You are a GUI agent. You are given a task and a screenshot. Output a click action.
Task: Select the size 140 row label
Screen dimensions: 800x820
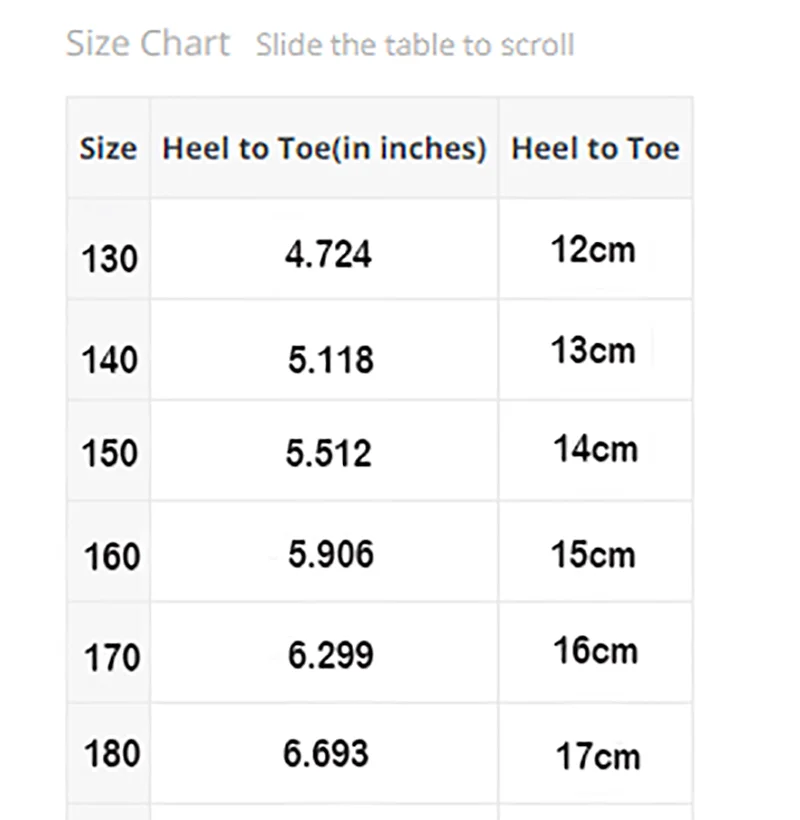click(108, 359)
